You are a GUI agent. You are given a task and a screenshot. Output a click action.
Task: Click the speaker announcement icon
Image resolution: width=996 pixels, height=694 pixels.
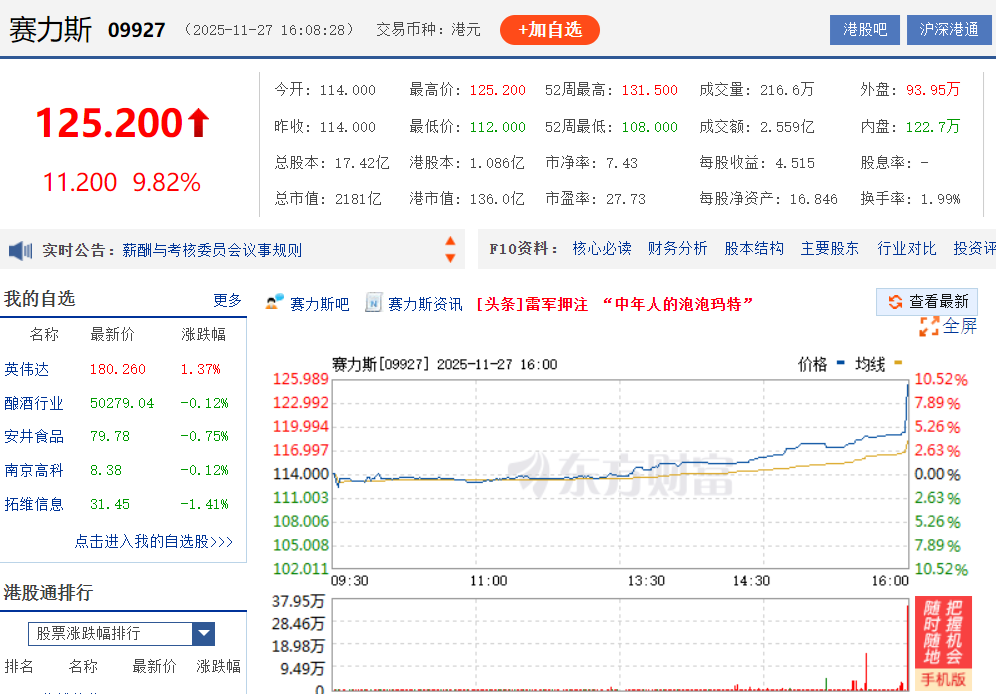pos(20,250)
